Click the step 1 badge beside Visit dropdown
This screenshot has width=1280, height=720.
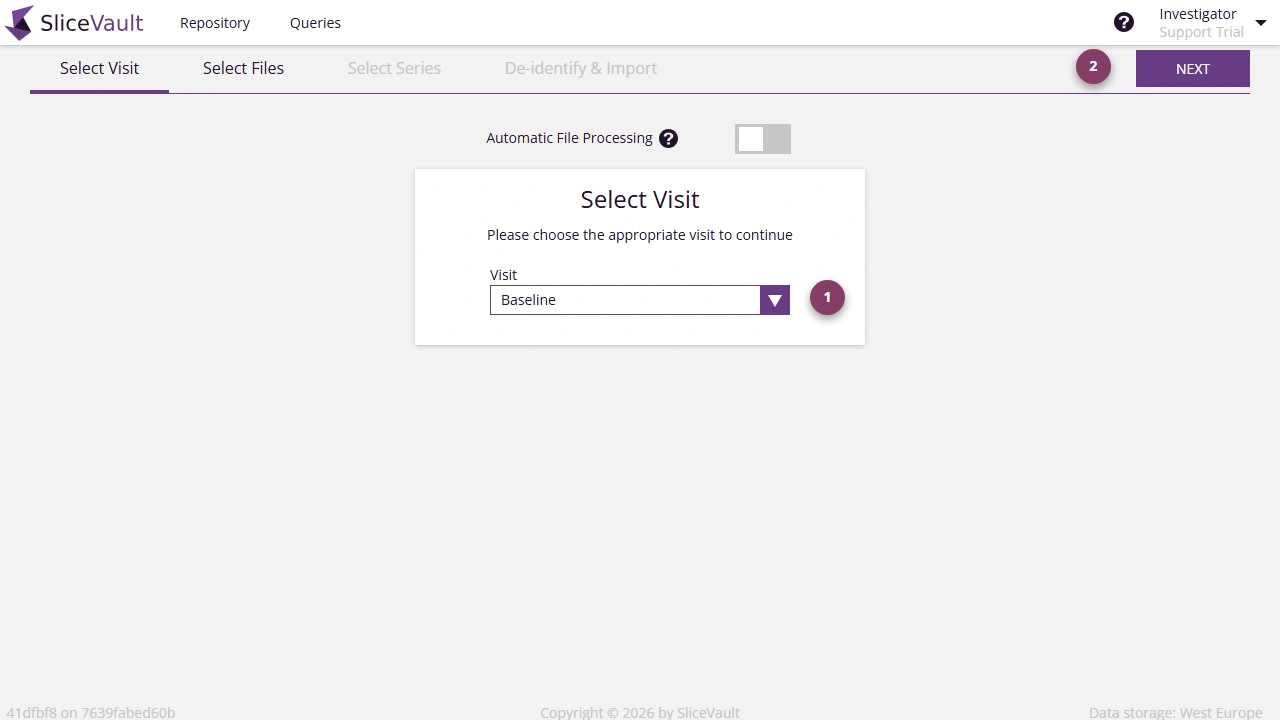(827, 297)
